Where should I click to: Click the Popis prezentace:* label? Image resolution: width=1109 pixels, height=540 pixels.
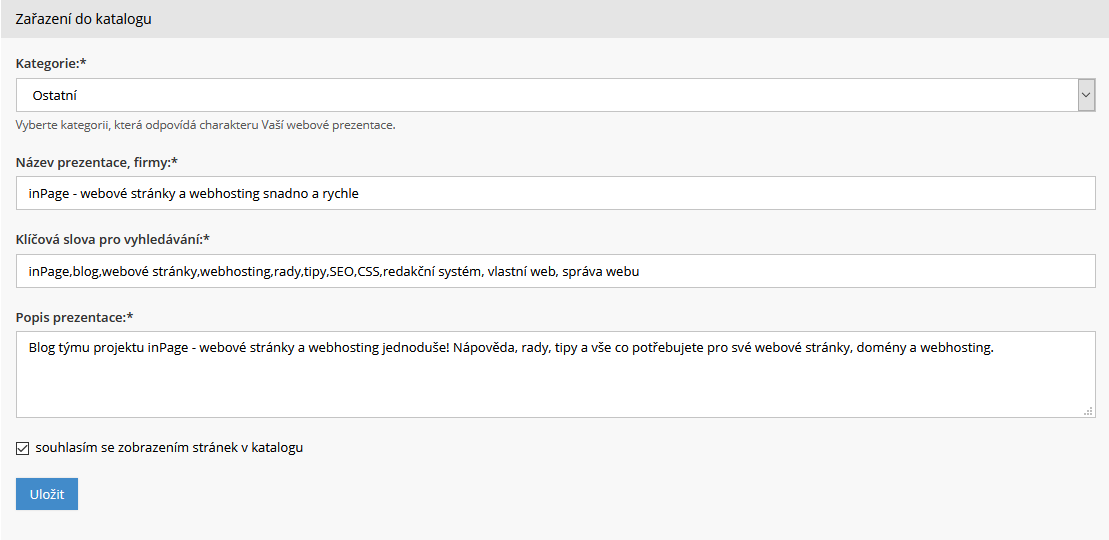coord(74,316)
